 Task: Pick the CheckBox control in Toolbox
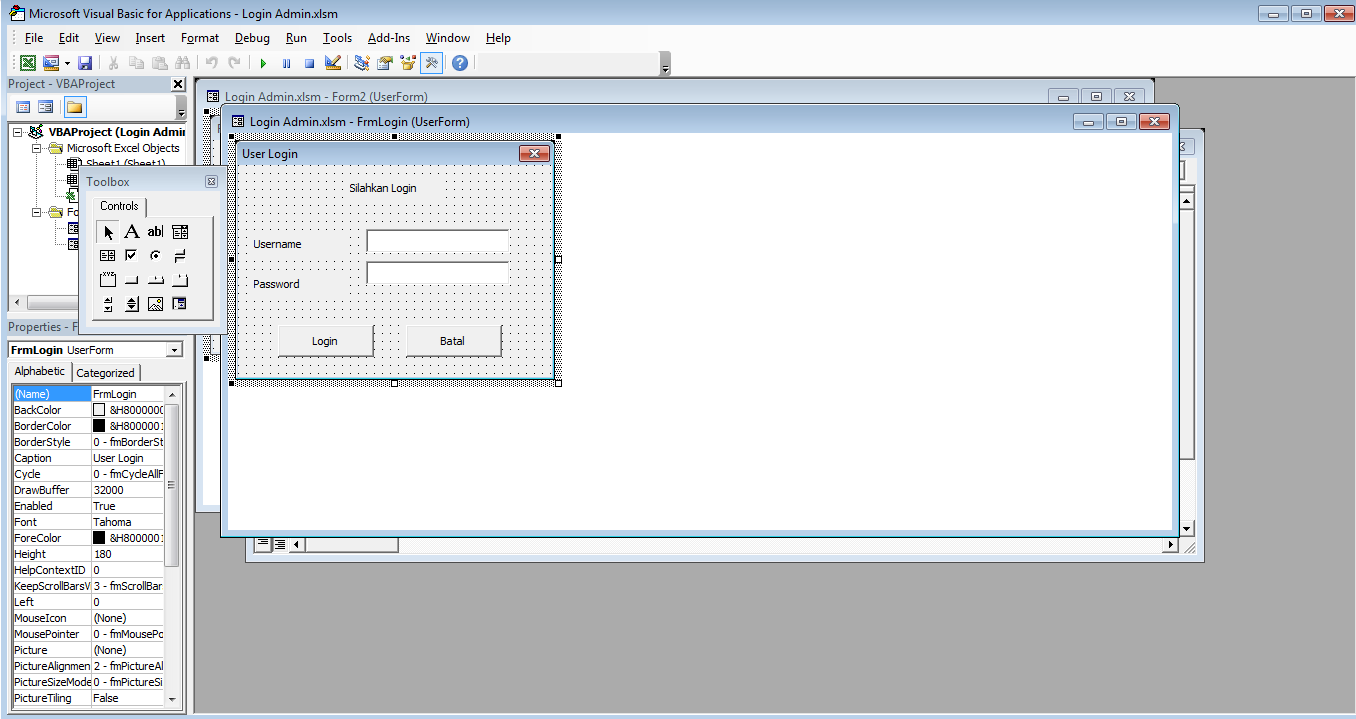click(131, 256)
